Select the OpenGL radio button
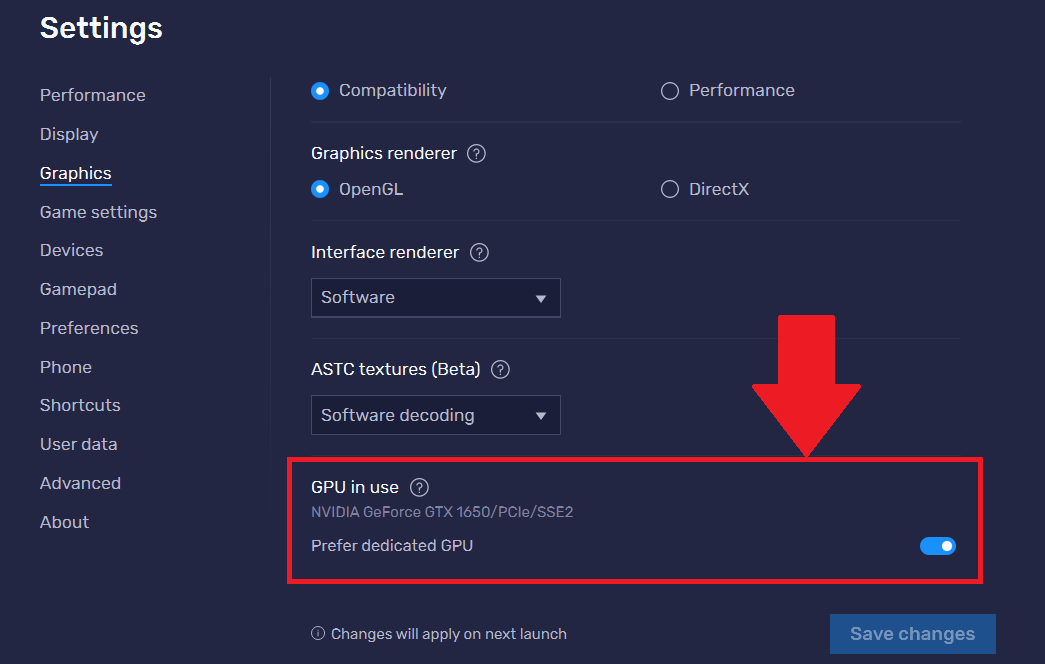The height and width of the screenshot is (664, 1045). coord(320,188)
